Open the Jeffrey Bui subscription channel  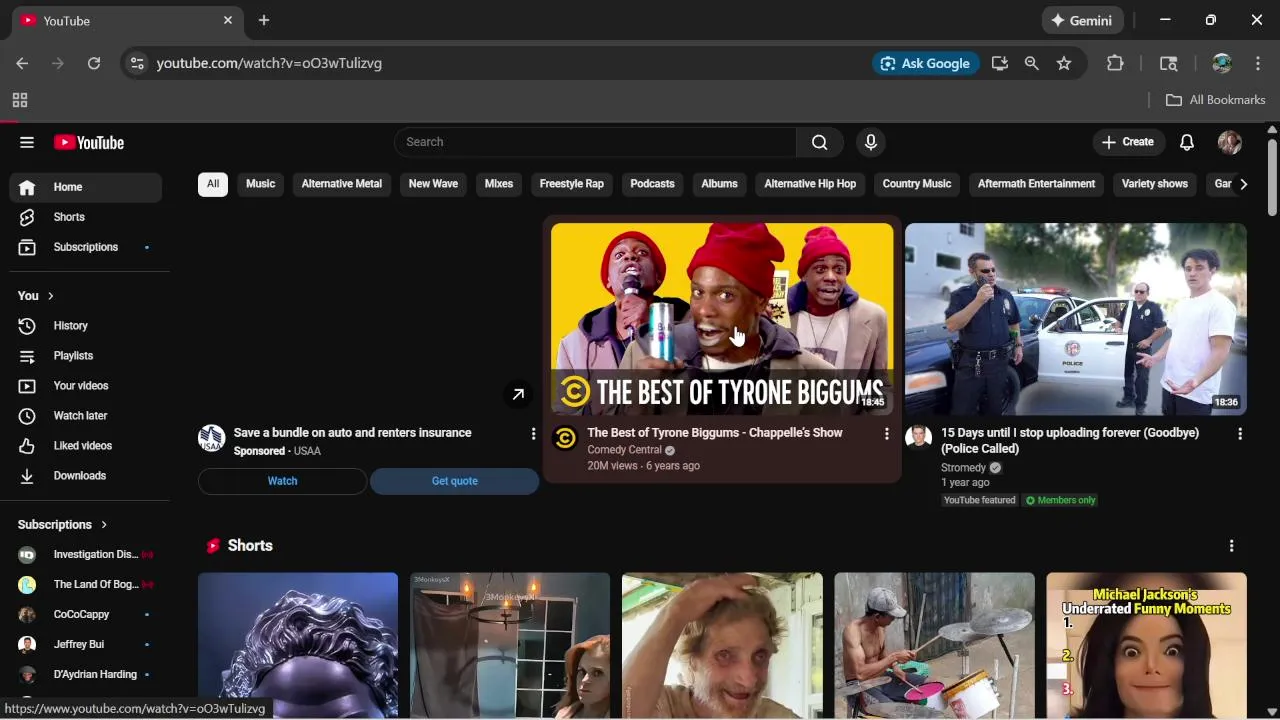coord(86,645)
